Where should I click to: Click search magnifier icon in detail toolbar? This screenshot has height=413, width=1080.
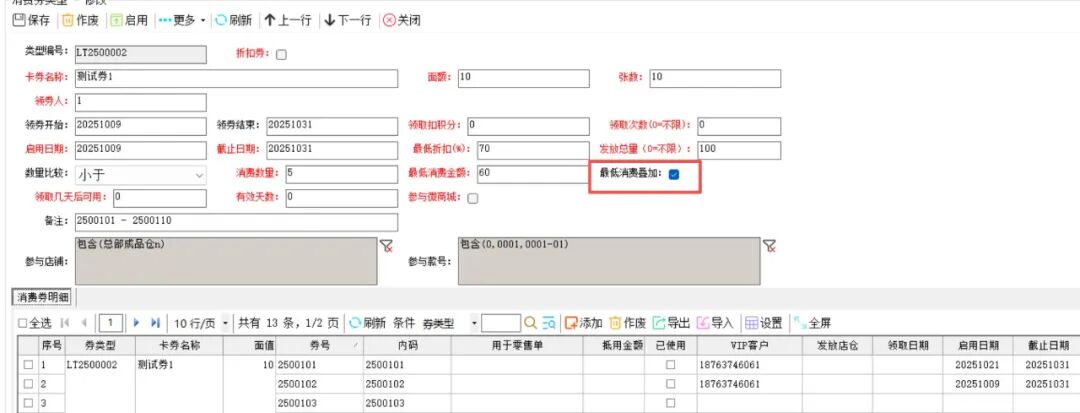pyautogui.click(x=530, y=322)
